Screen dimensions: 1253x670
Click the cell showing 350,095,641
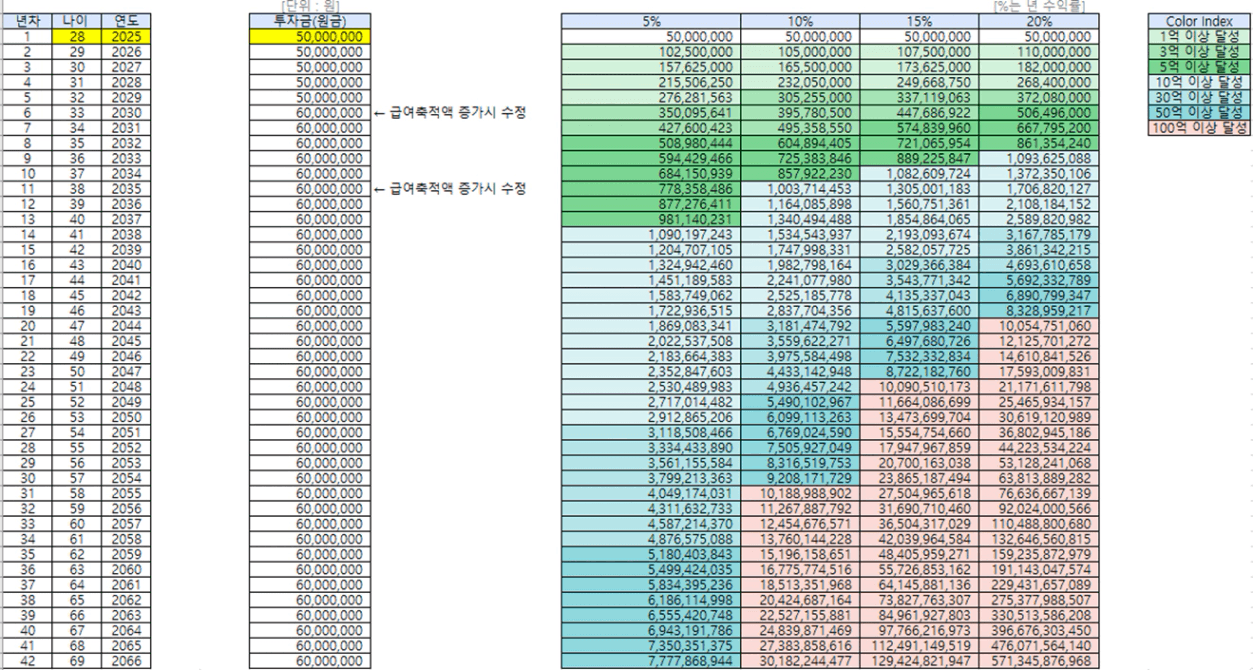650,112
